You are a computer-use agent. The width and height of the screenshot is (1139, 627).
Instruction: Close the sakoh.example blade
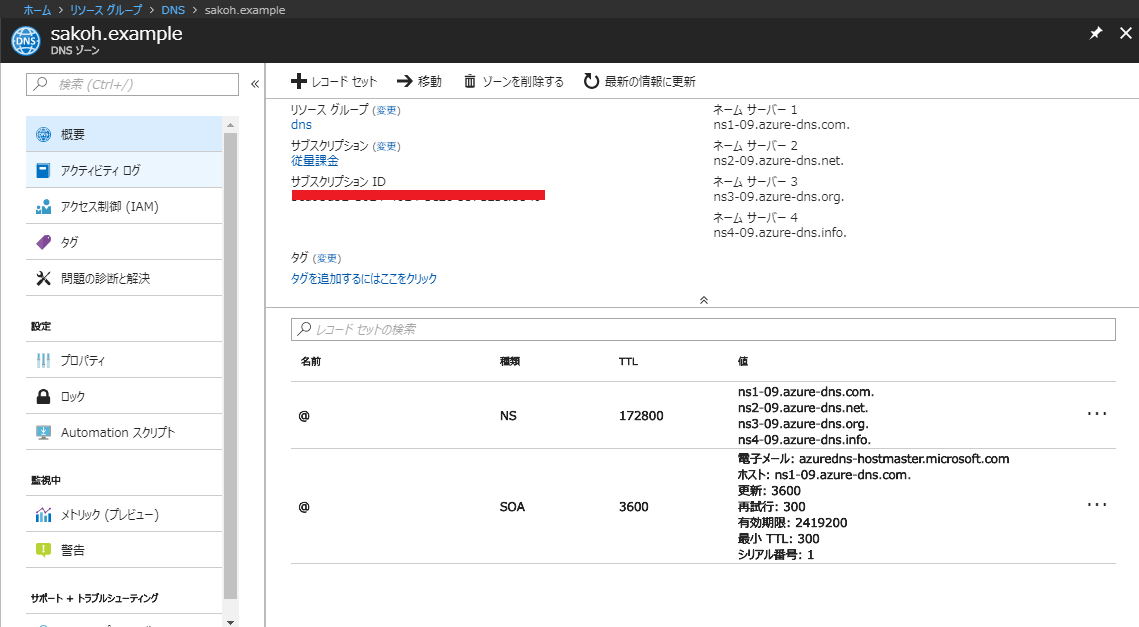point(1125,33)
